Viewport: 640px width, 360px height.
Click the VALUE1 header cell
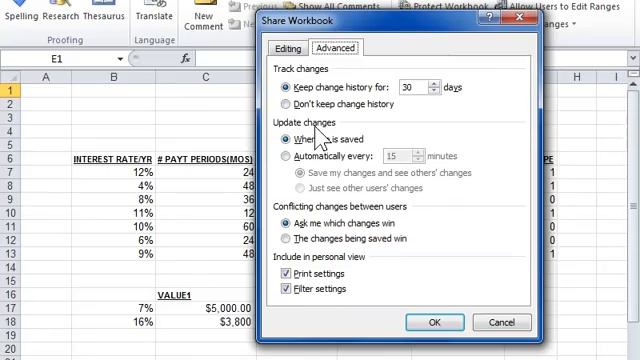tap(206, 295)
